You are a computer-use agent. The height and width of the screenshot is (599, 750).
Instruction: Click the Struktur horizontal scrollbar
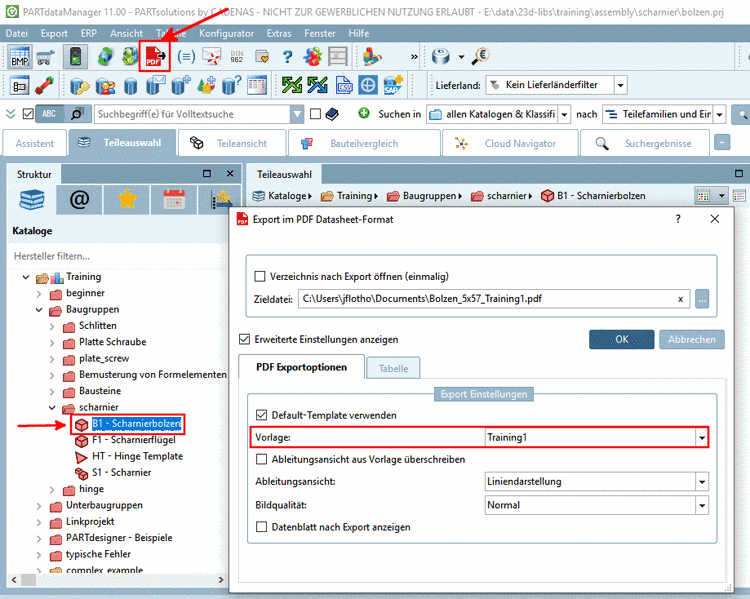pos(117,580)
